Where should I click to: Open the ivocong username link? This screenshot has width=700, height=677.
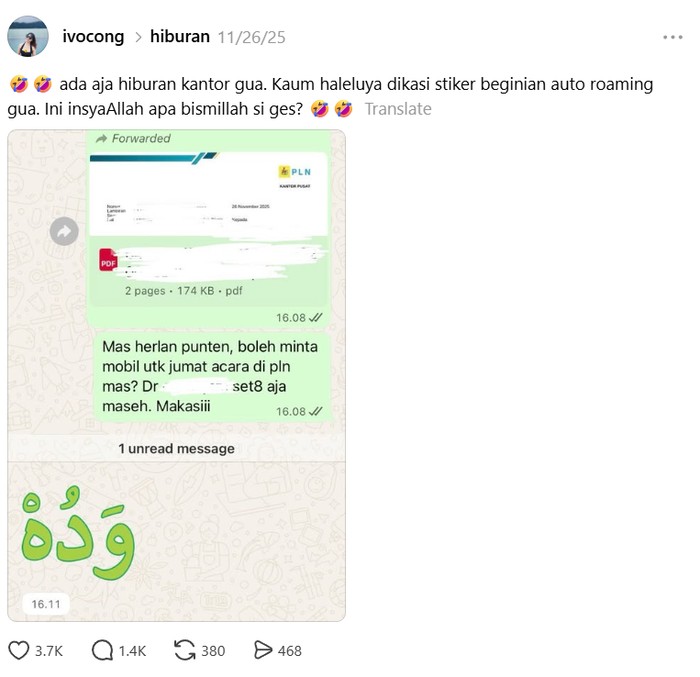tap(93, 37)
